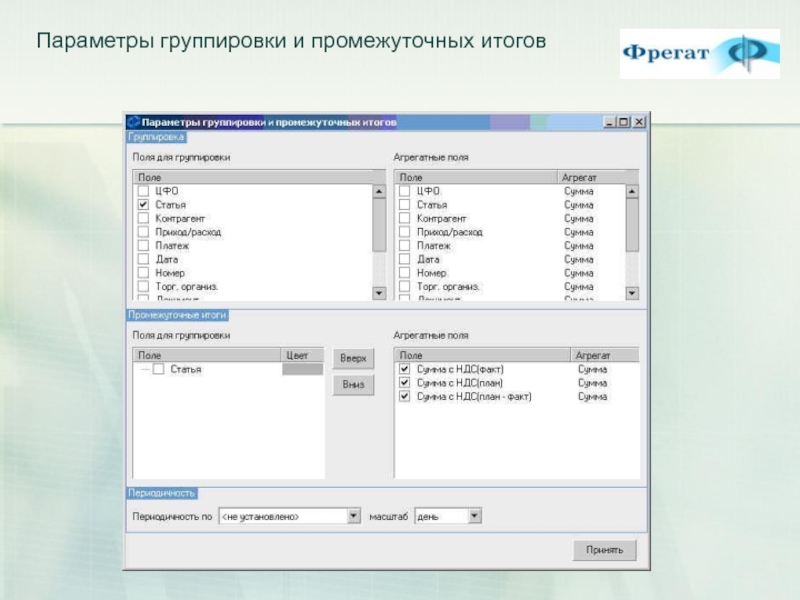Check Контрагент in the upper aggregate fields list
This screenshot has height=600, width=800.
pos(405,218)
